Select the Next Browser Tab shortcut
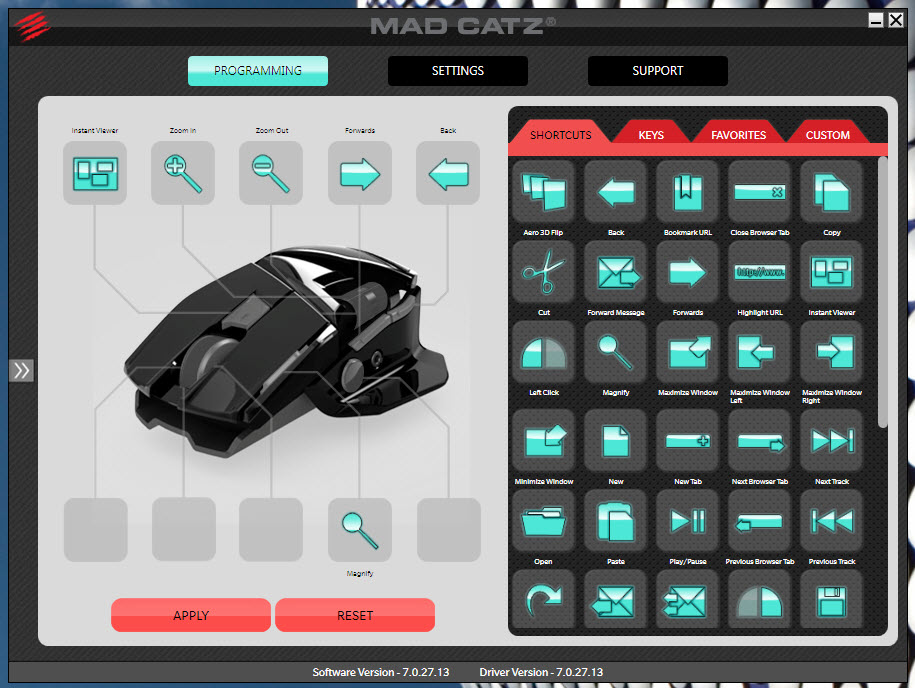915x688 pixels. (x=759, y=441)
